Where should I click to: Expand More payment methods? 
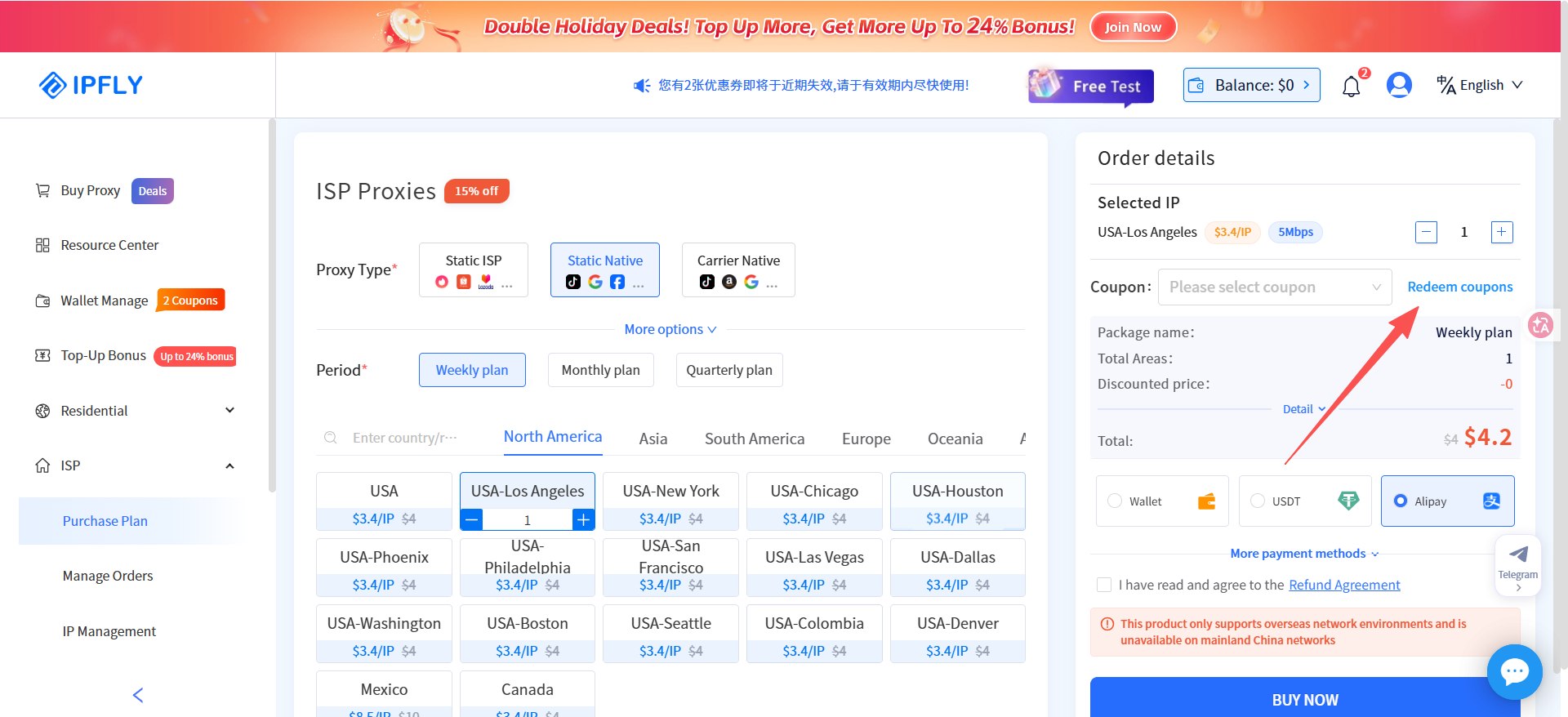(1305, 554)
